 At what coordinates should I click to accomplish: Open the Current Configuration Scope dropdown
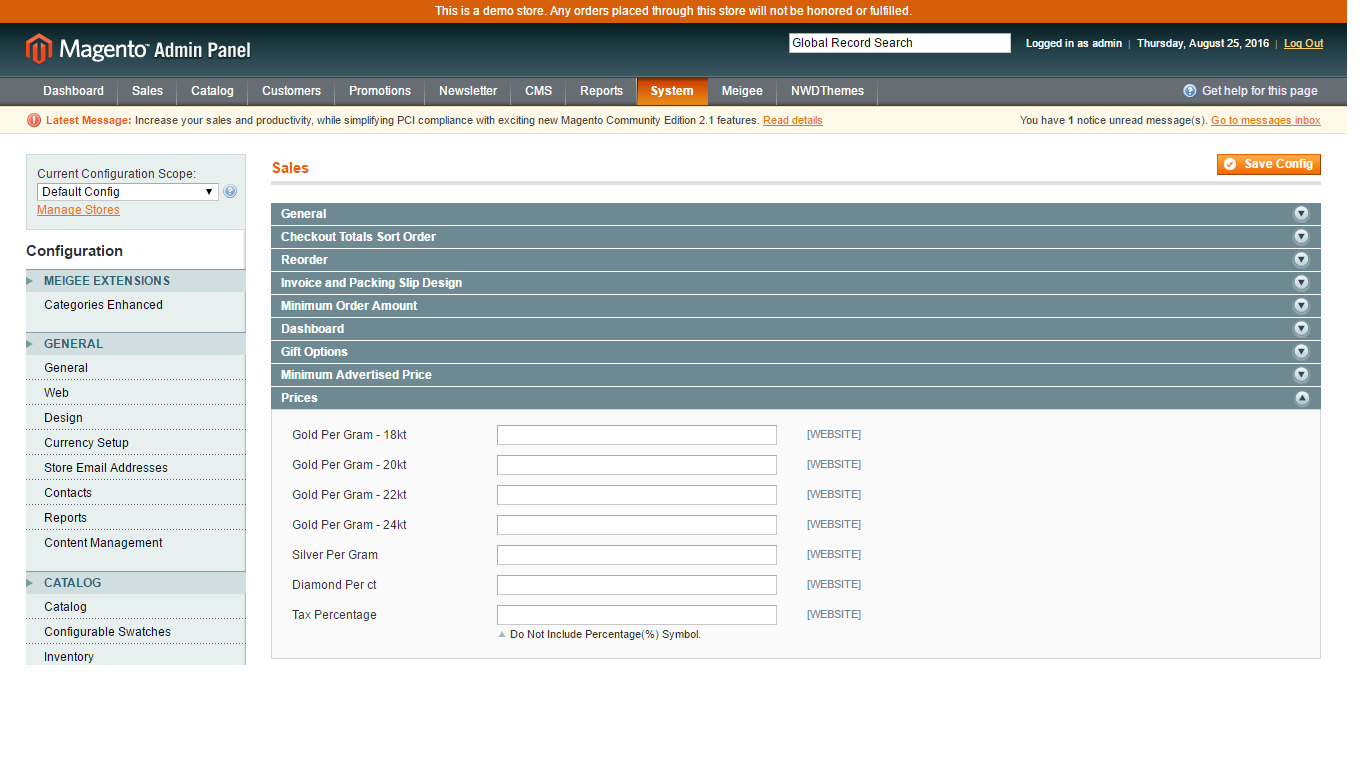[x=127, y=191]
